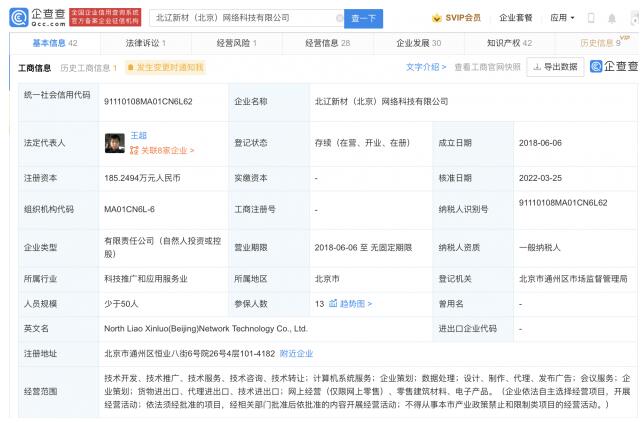Open the 趋势图 link
644x423 pixels.
point(356,303)
